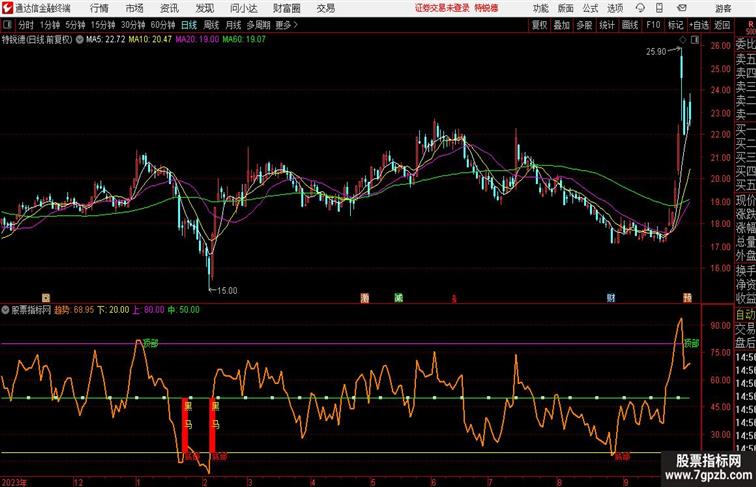The height and width of the screenshot is (487, 756).
Task: Click the 统计 statistics toolbar button
Action: click(x=607, y=25)
